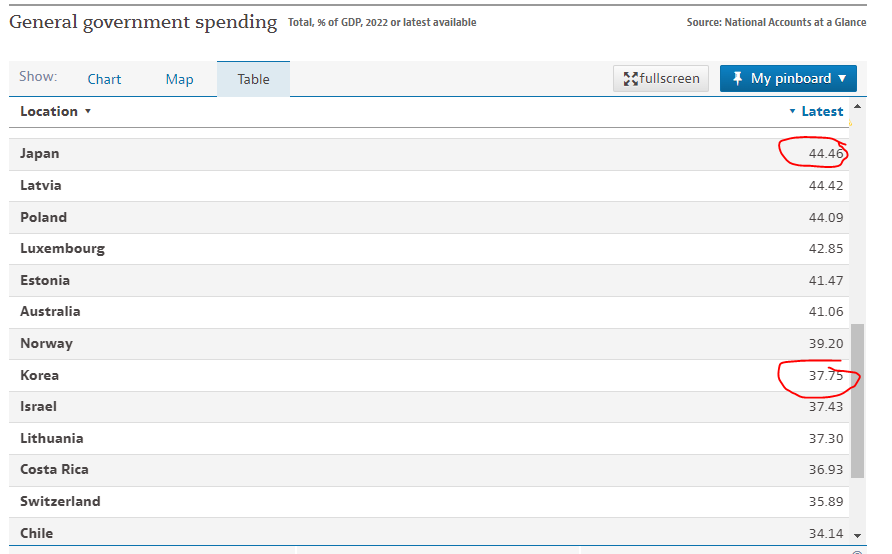Select the Chile row label

(36, 534)
